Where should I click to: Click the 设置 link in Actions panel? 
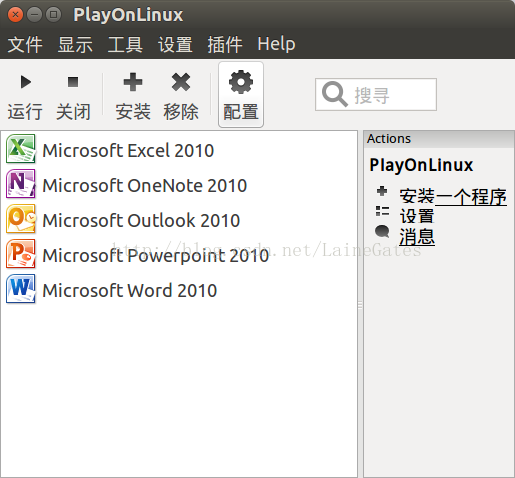(x=417, y=216)
